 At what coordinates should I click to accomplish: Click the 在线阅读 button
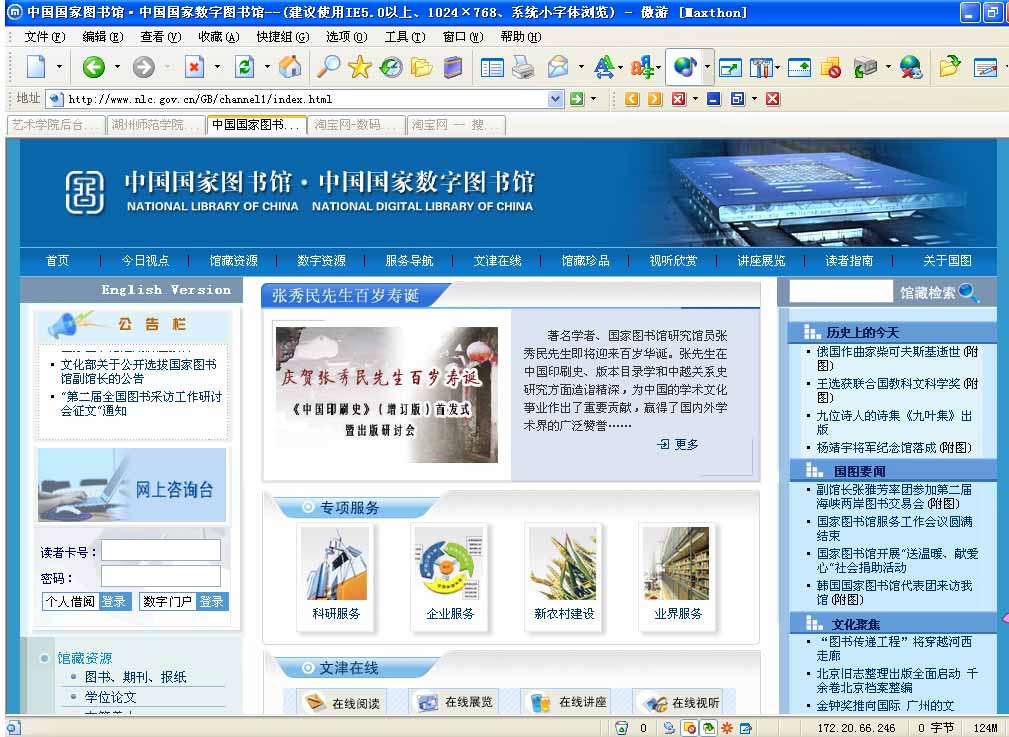point(342,703)
